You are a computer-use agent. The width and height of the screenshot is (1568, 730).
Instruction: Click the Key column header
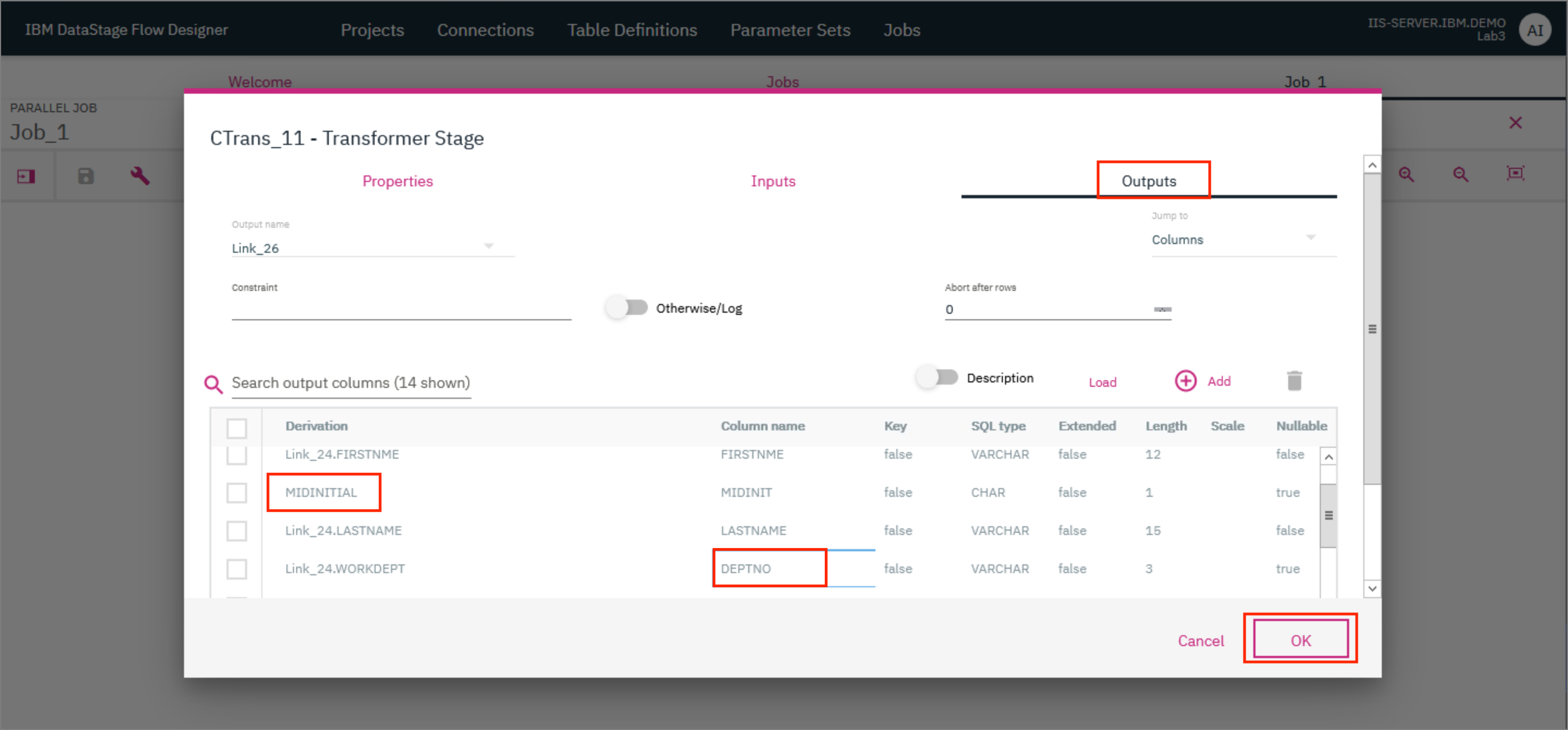(x=895, y=426)
